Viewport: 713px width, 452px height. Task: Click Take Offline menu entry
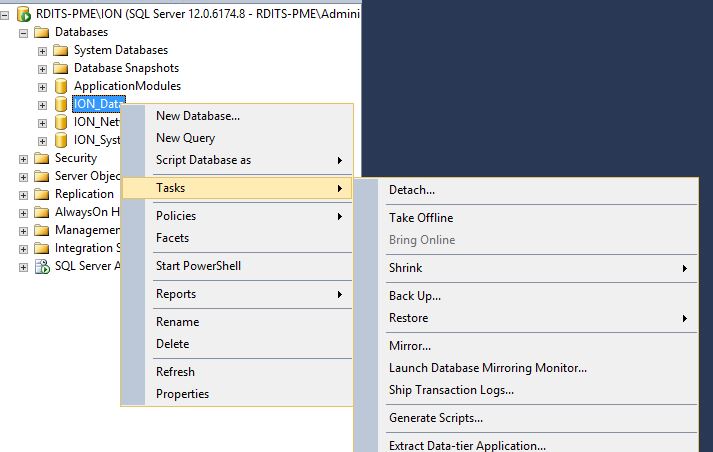[x=420, y=218]
